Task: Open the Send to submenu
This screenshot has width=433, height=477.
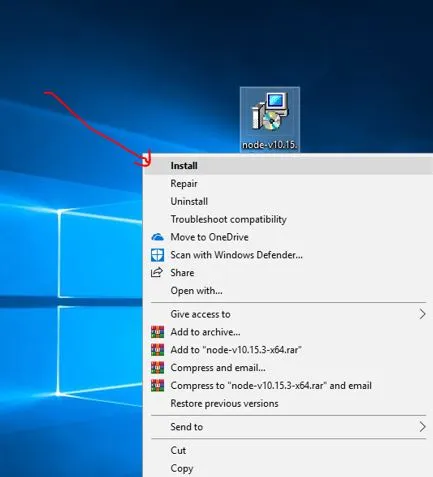Action: tap(288, 427)
